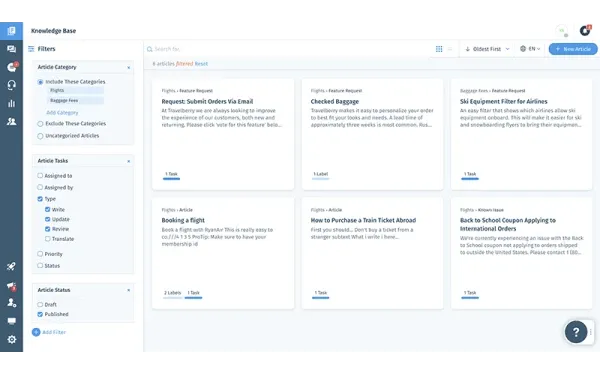Click the New Article button
600x375 pixels.
point(573,49)
